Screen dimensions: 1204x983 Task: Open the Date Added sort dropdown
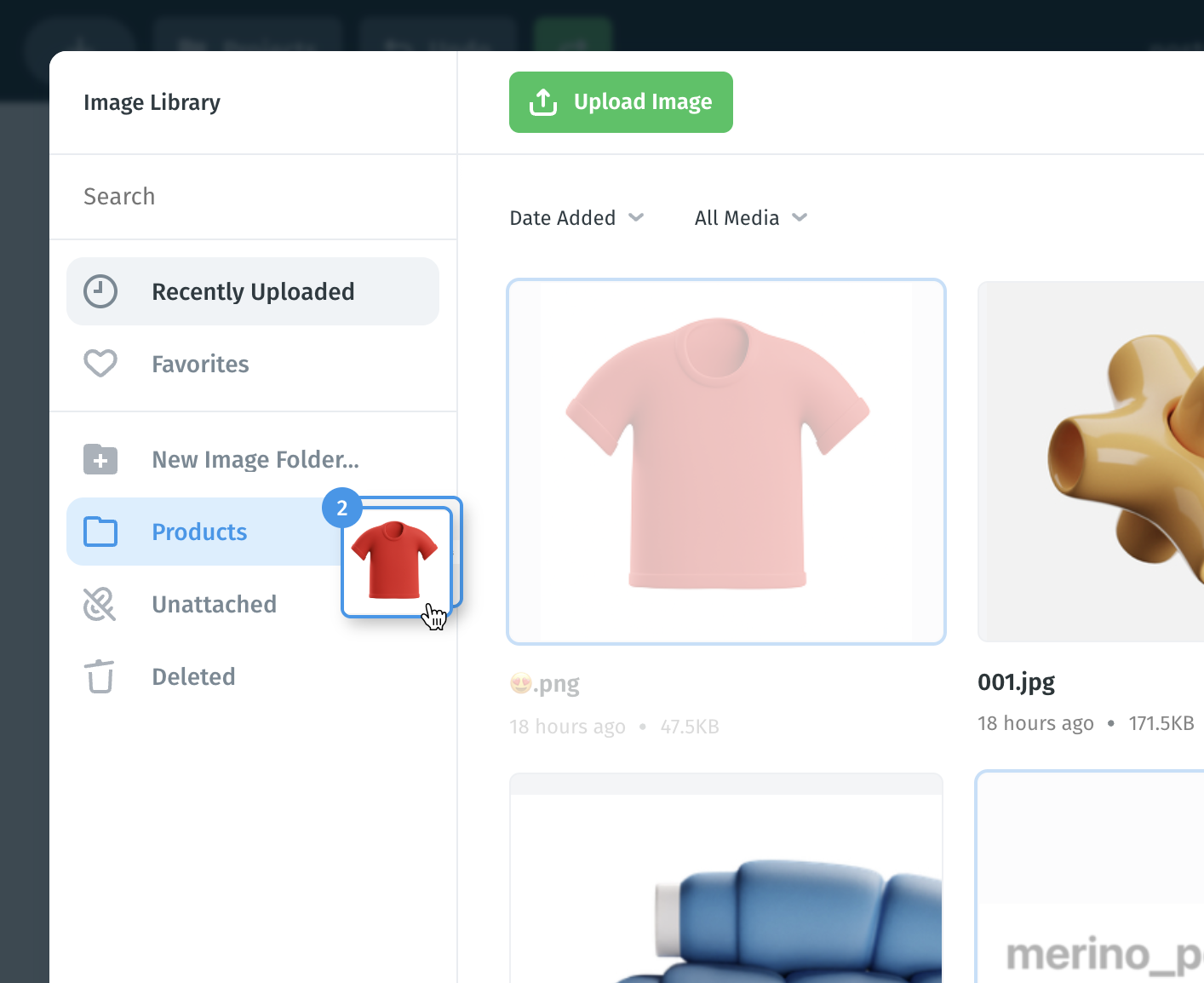point(576,218)
